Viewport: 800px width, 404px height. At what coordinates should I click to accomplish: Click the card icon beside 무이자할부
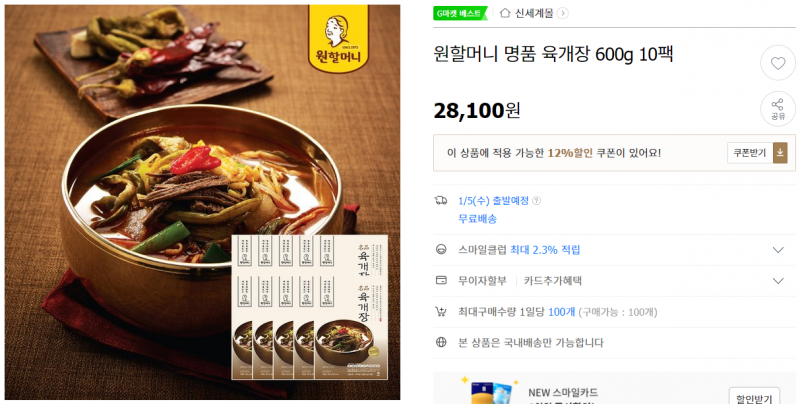[441, 281]
